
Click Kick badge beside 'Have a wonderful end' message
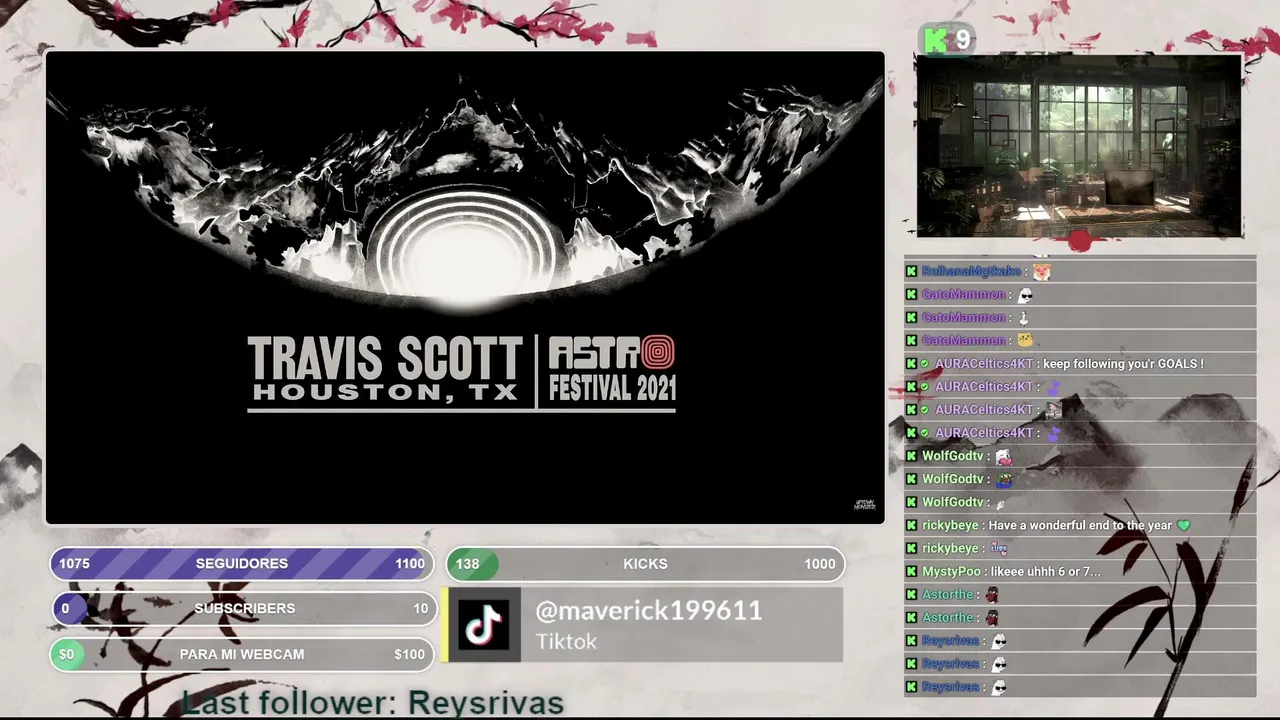point(911,525)
